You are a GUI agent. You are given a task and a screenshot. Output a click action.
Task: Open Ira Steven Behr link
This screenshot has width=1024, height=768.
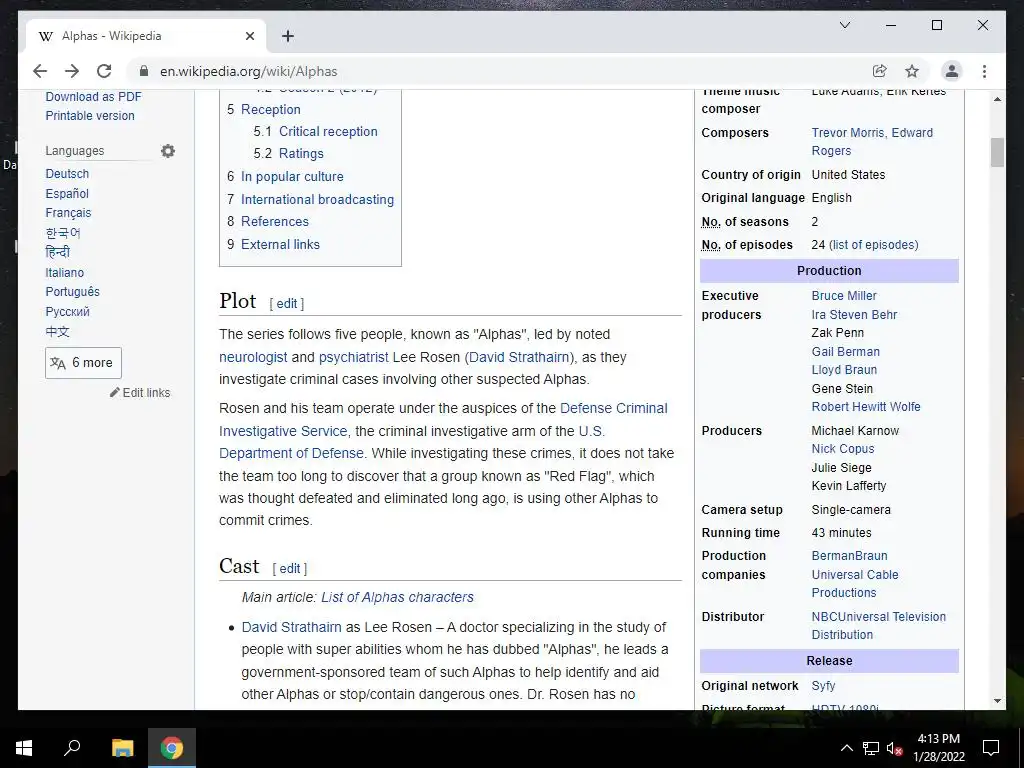coord(854,315)
